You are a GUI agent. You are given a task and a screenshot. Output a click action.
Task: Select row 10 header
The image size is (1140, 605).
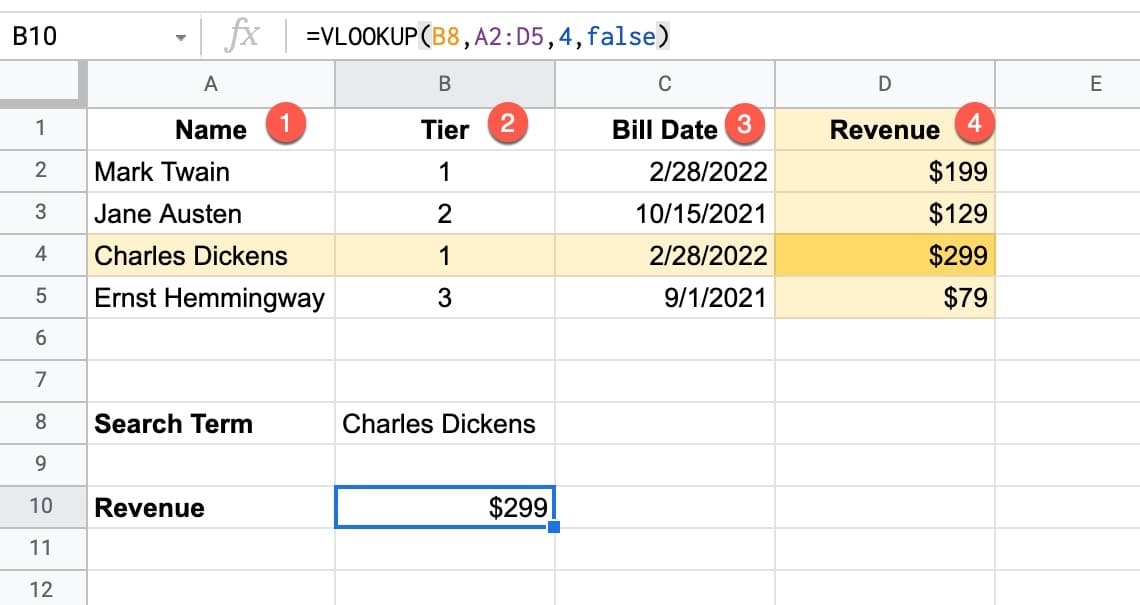pos(42,507)
